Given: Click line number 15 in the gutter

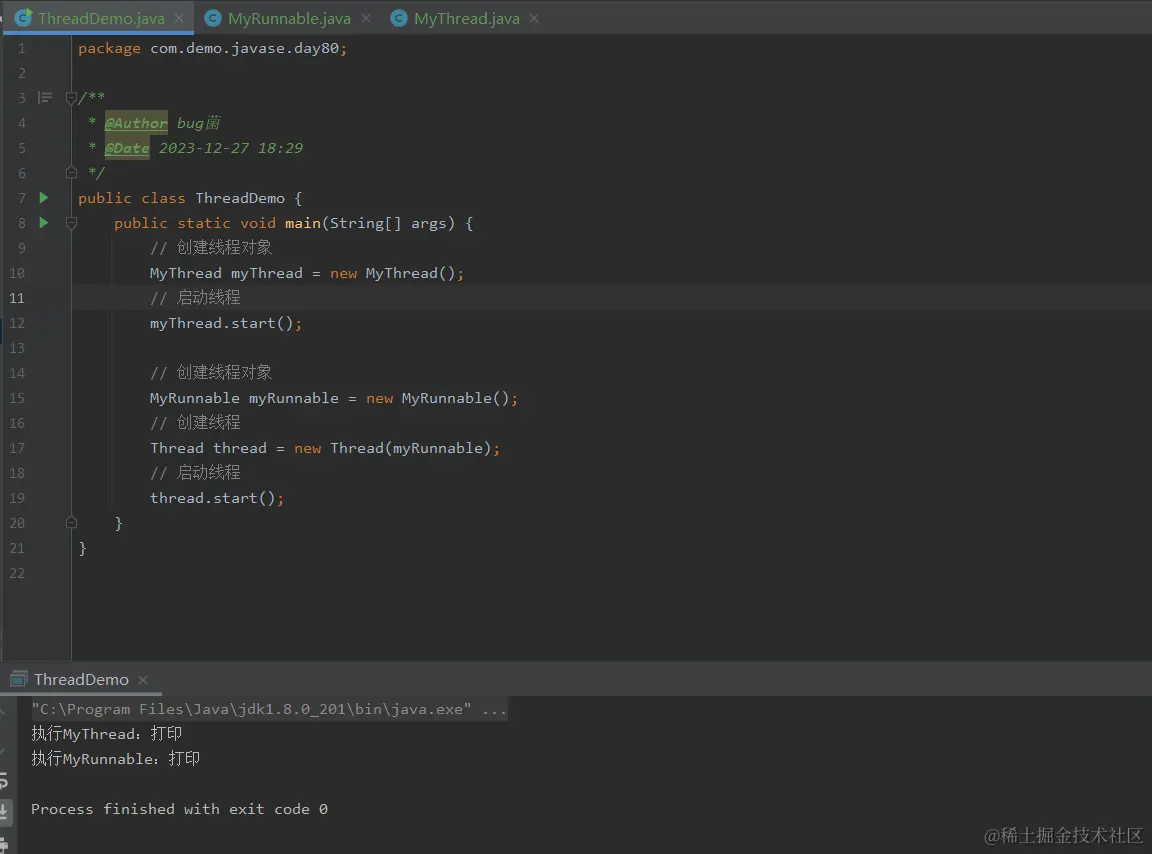Looking at the screenshot, I should click(x=17, y=398).
